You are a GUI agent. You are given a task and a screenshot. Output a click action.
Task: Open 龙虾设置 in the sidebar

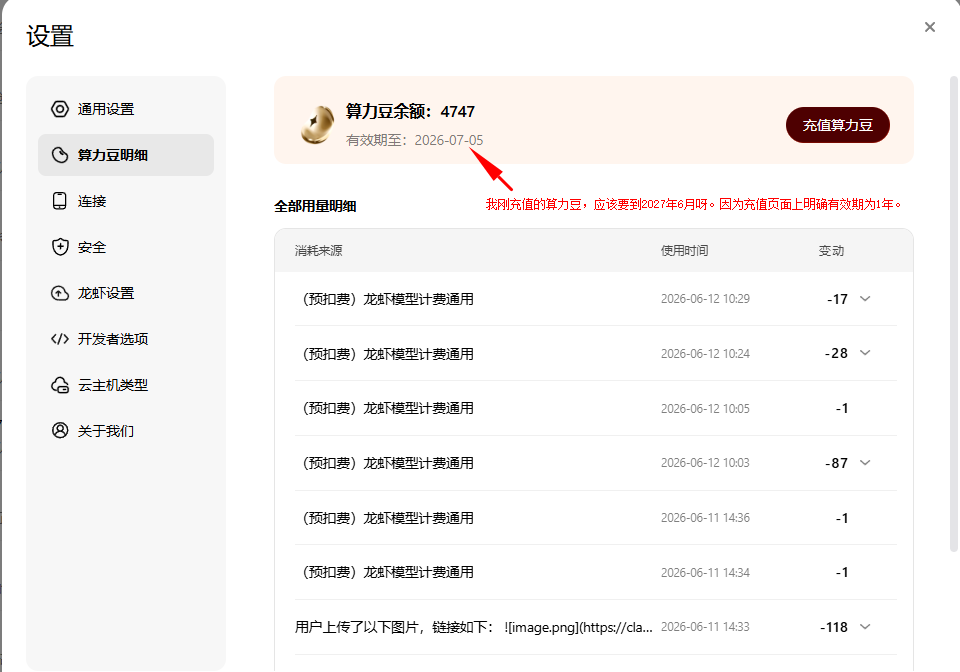click(x=126, y=293)
